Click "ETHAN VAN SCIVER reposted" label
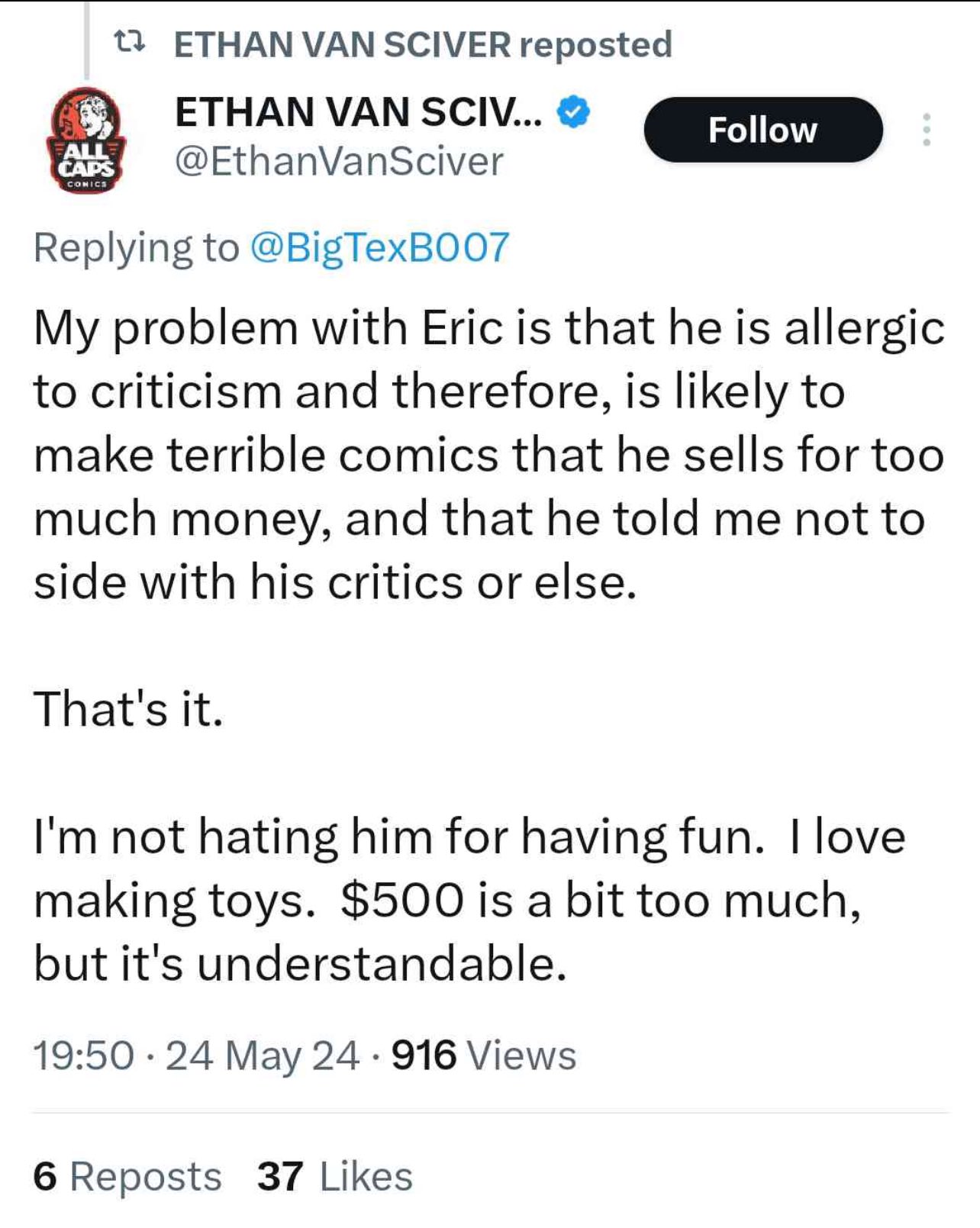 tap(423, 44)
